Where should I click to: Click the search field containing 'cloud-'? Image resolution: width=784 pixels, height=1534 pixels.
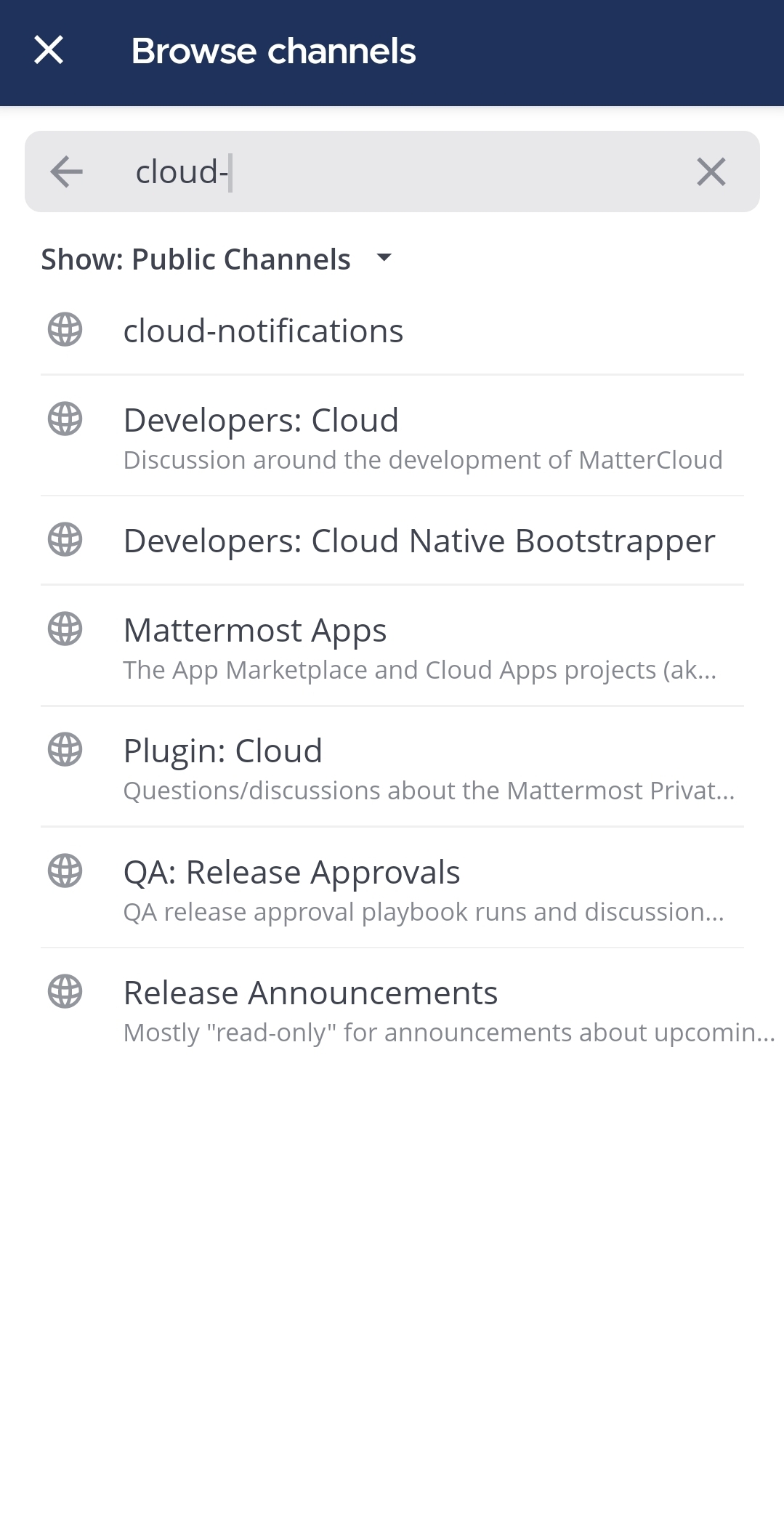point(392,172)
